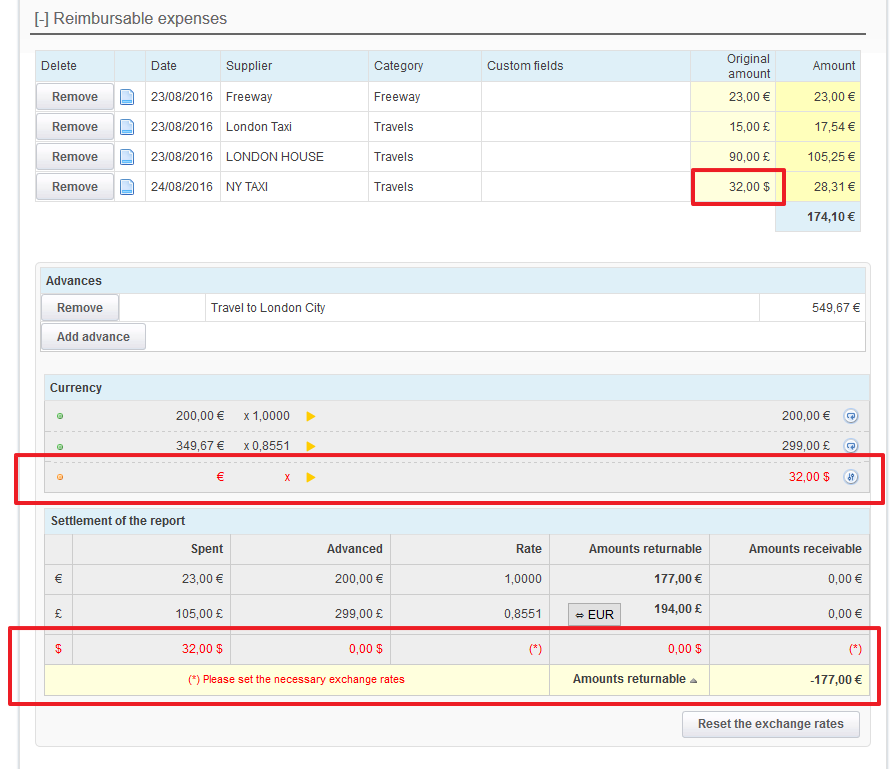Click the missing rate red x field

click(288, 477)
